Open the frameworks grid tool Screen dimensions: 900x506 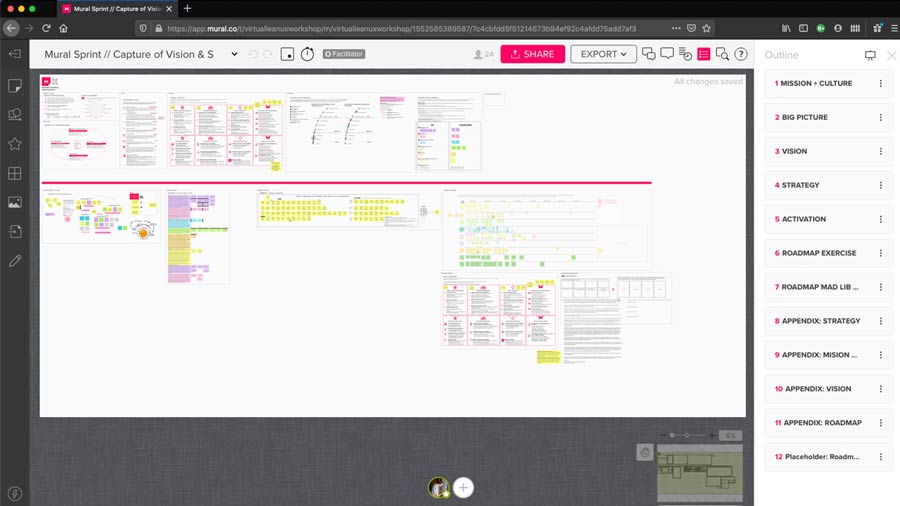pyautogui.click(x=15, y=173)
